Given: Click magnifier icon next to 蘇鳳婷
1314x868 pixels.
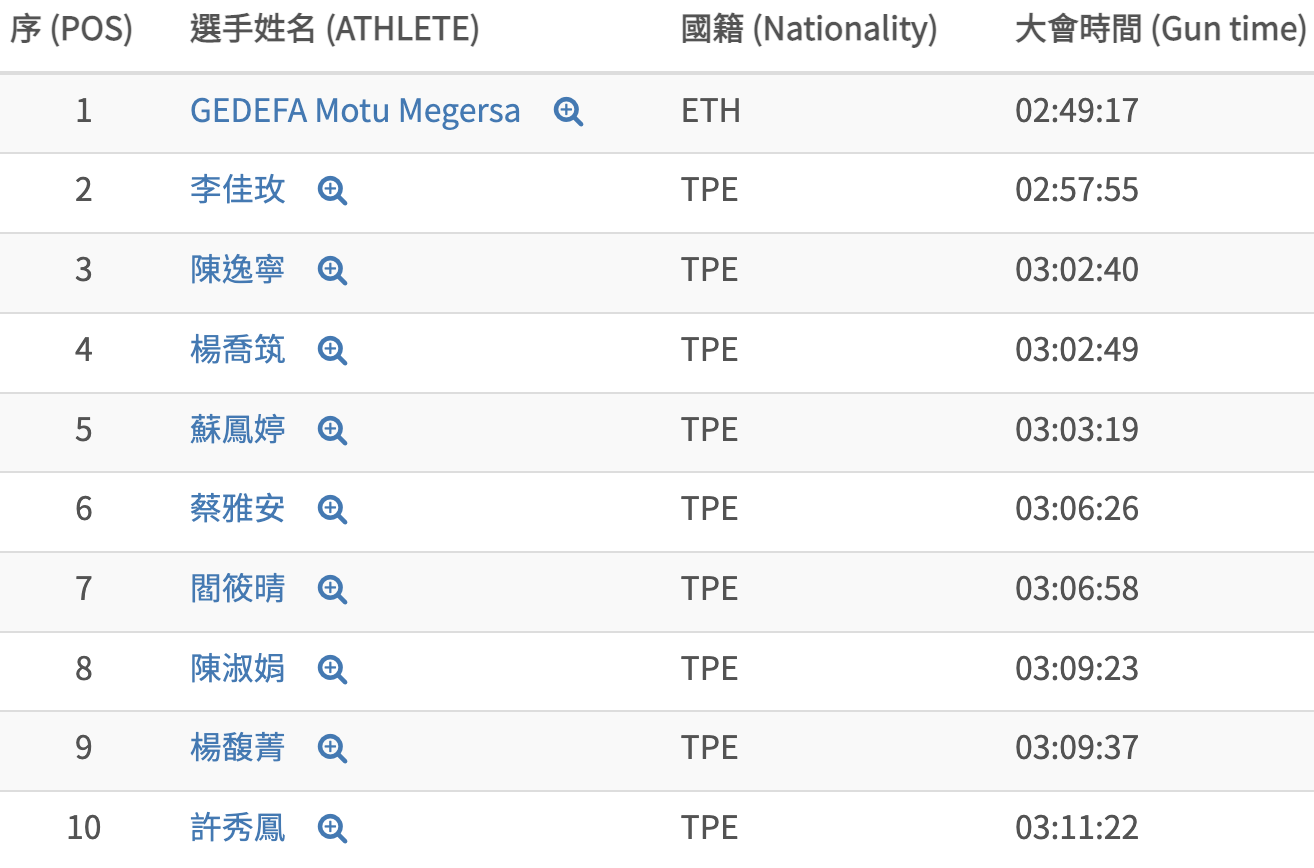Looking at the screenshot, I should pos(332,430).
